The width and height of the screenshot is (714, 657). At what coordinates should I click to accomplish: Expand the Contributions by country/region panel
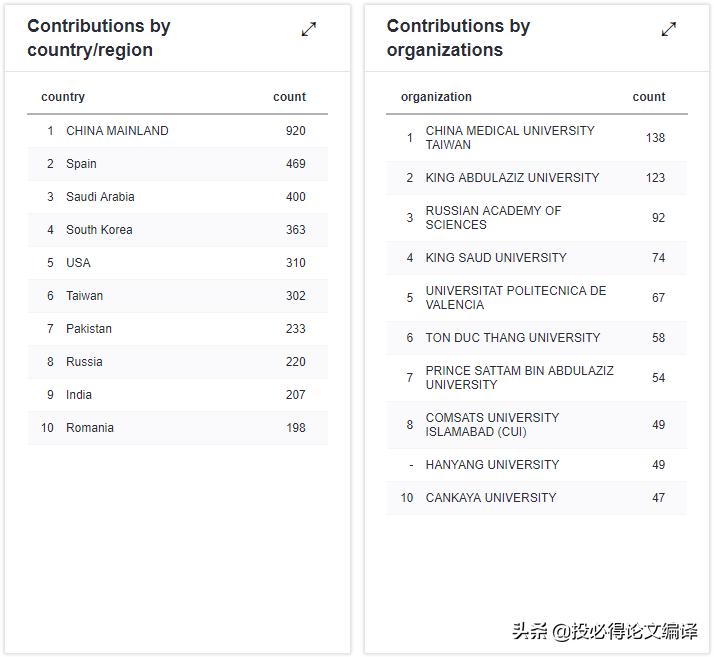309,30
